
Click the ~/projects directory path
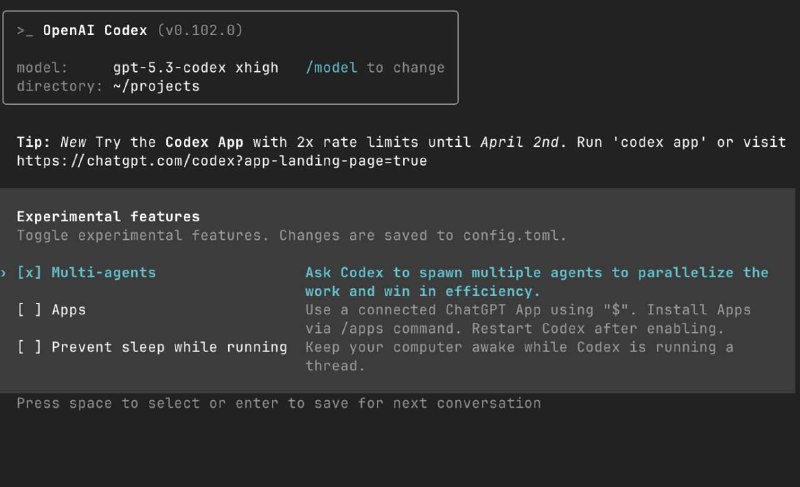(x=156, y=86)
